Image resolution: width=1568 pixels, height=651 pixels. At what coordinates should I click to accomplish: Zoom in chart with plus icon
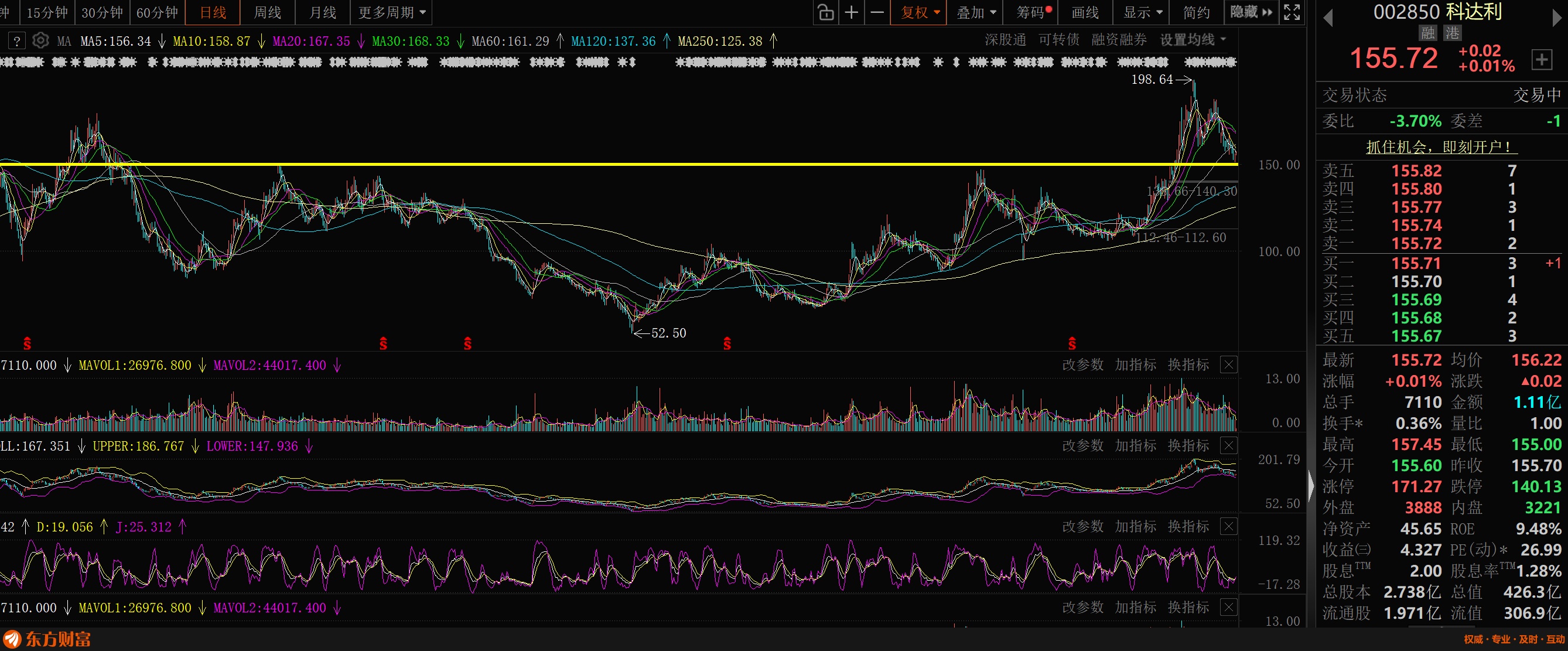pyautogui.click(x=851, y=12)
